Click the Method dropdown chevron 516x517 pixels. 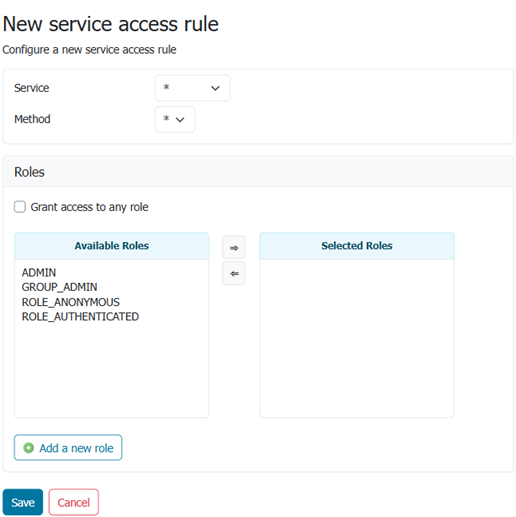pos(180,120)
